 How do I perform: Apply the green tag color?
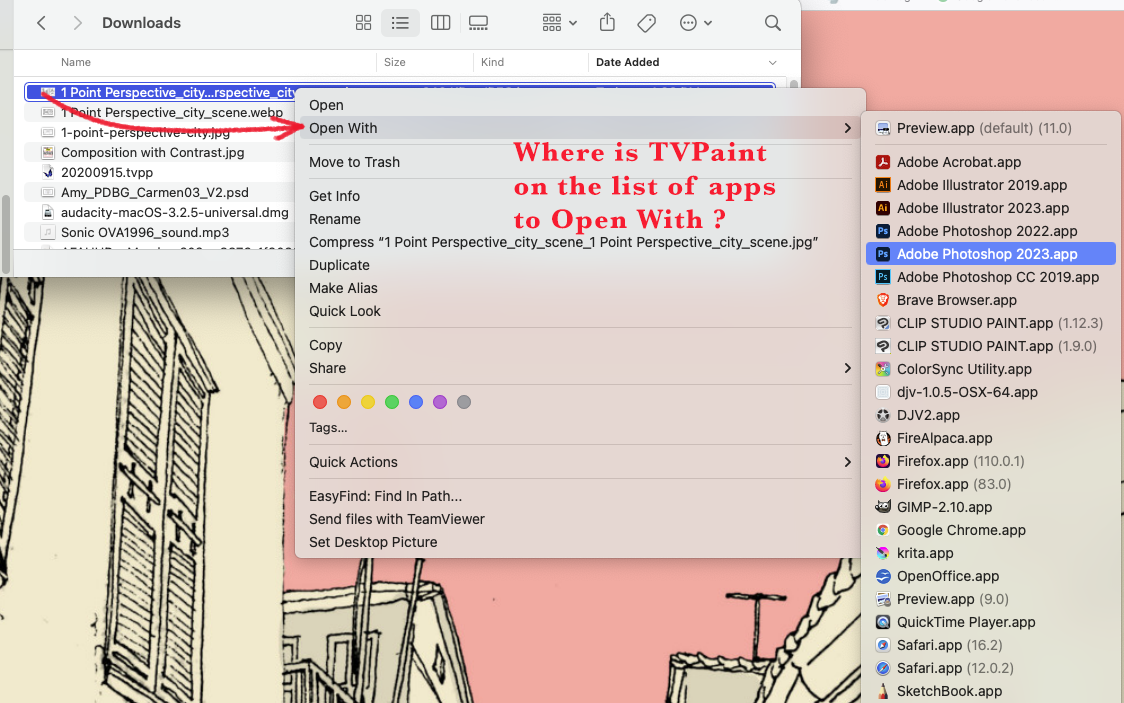(x=392, y=402)
